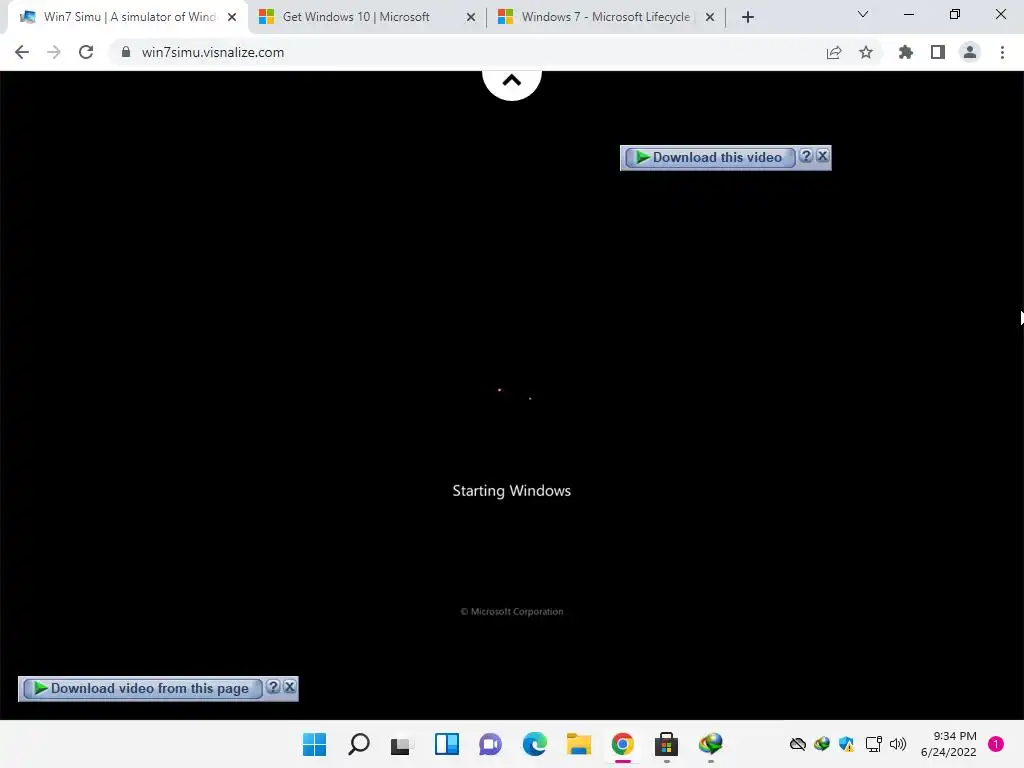
Task: Bookmark this tab with the star
Action: (866, 52)
